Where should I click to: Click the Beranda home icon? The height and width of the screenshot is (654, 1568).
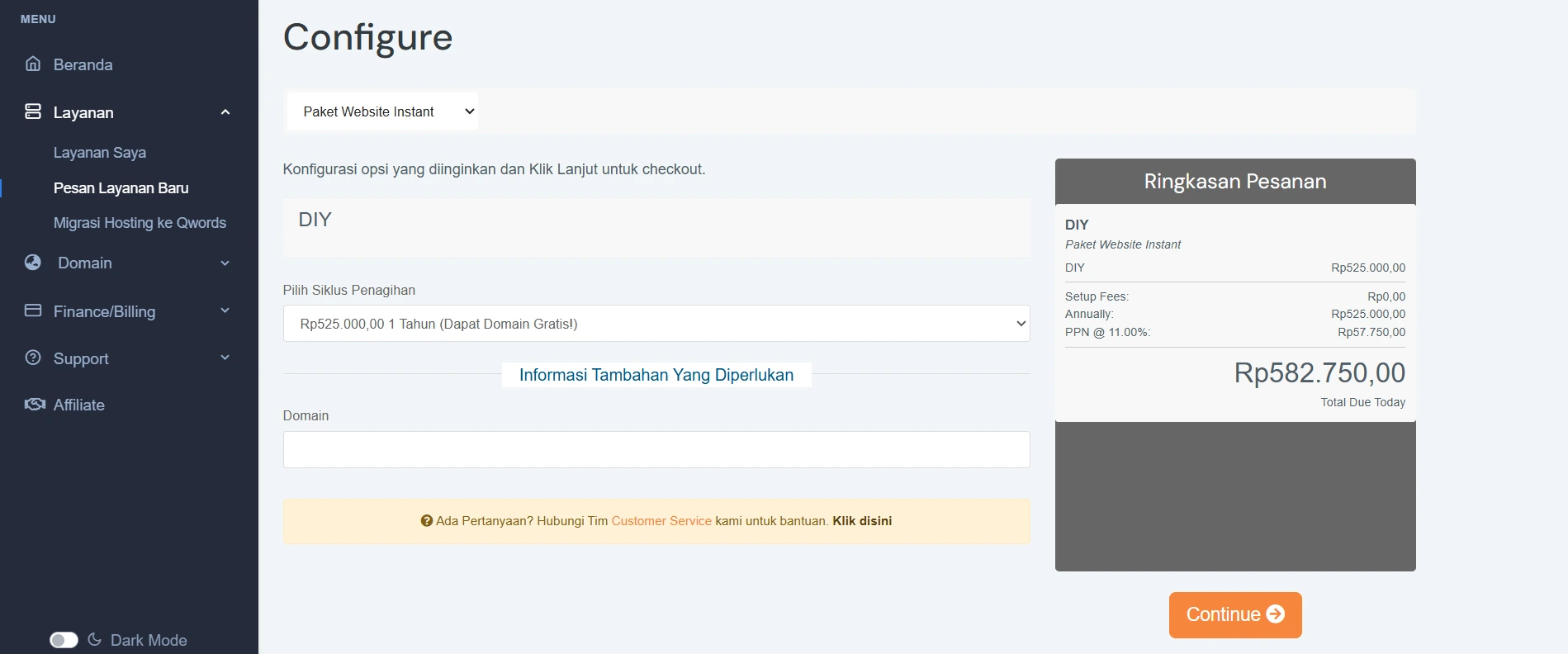(33, 64)
